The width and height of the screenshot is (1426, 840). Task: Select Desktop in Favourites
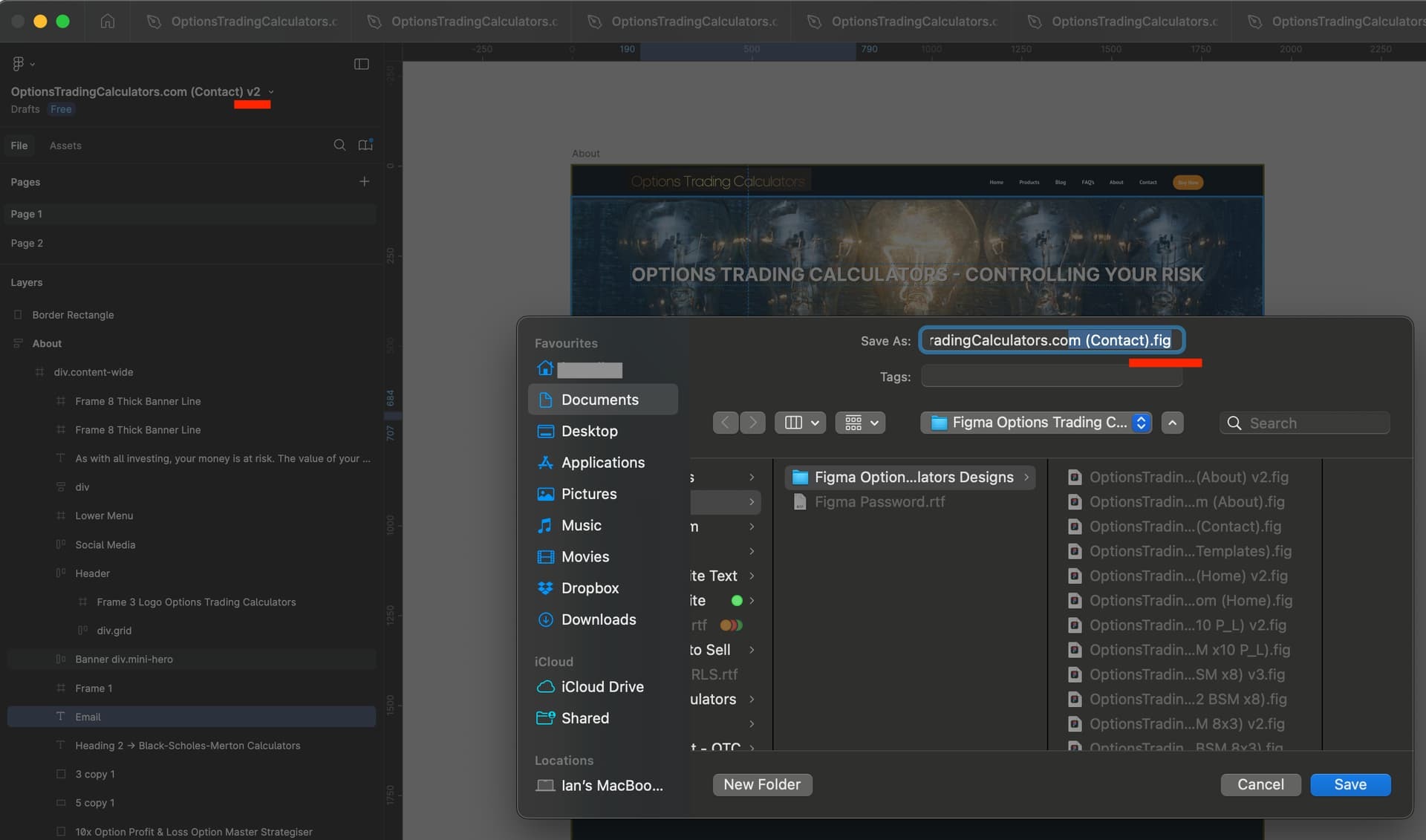pos(603,431)
